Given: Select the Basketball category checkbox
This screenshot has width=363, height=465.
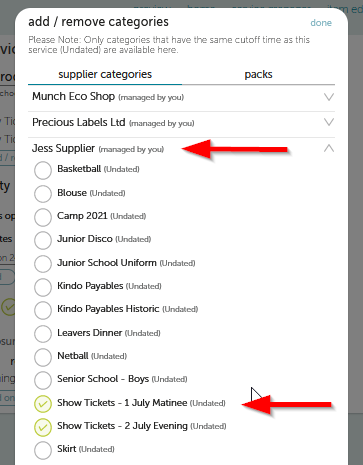Looking at the screenshot, I should 43,170.
